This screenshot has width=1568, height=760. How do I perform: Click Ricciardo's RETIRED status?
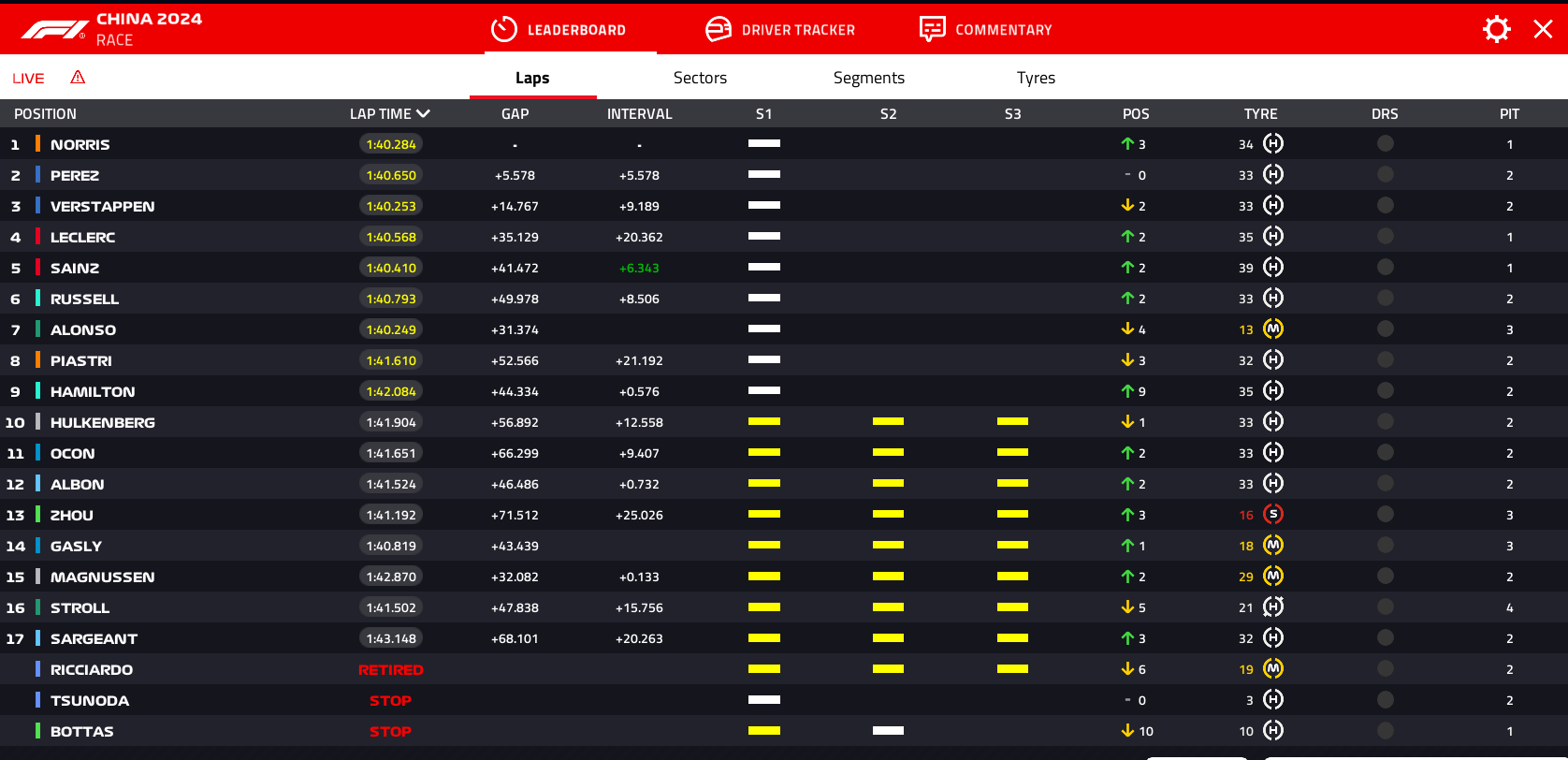pyautogui.click(x=391, y=669)
